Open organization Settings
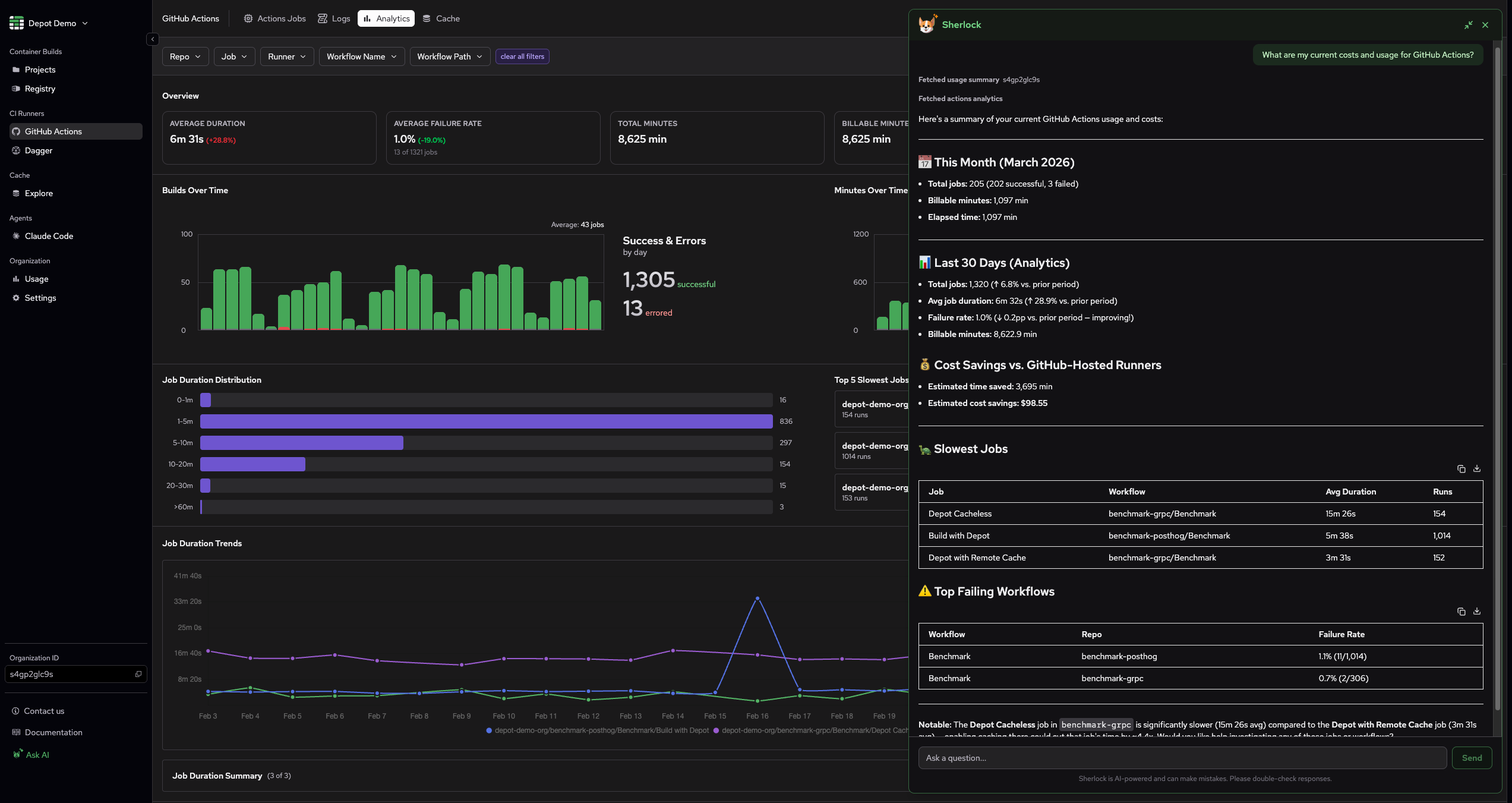Viewport: 1512px width, 803px height. [40, 298]
